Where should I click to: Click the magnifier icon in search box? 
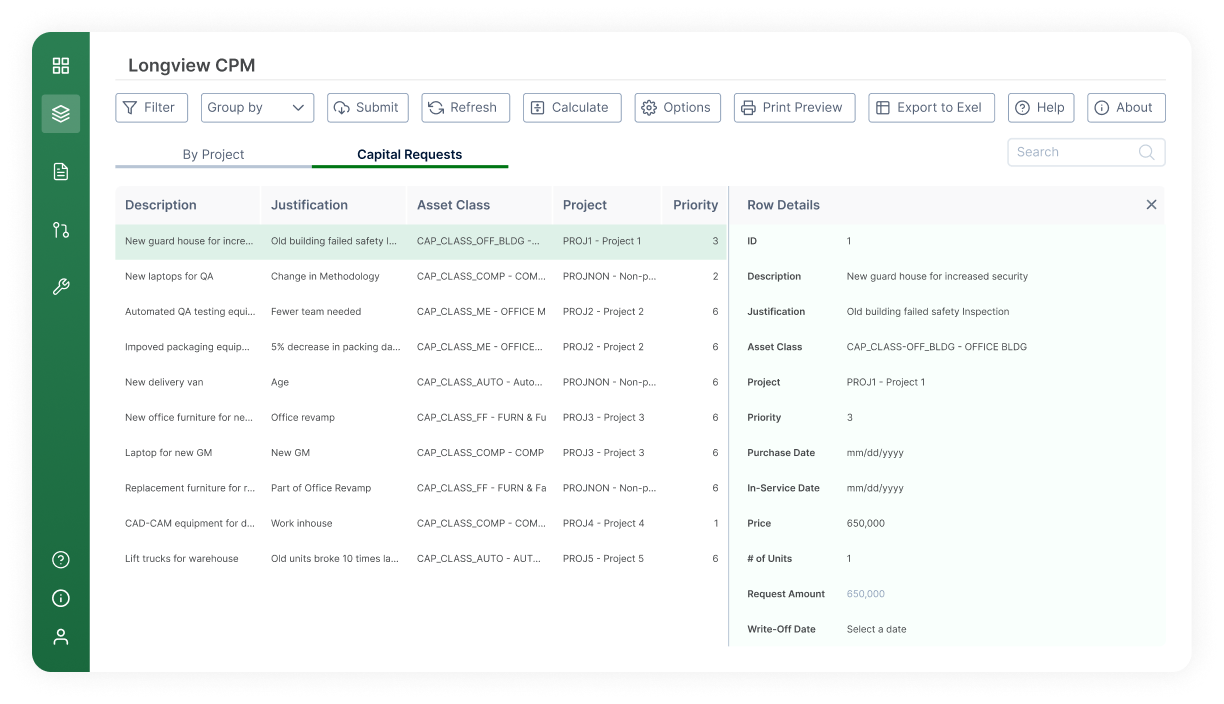1147,152
